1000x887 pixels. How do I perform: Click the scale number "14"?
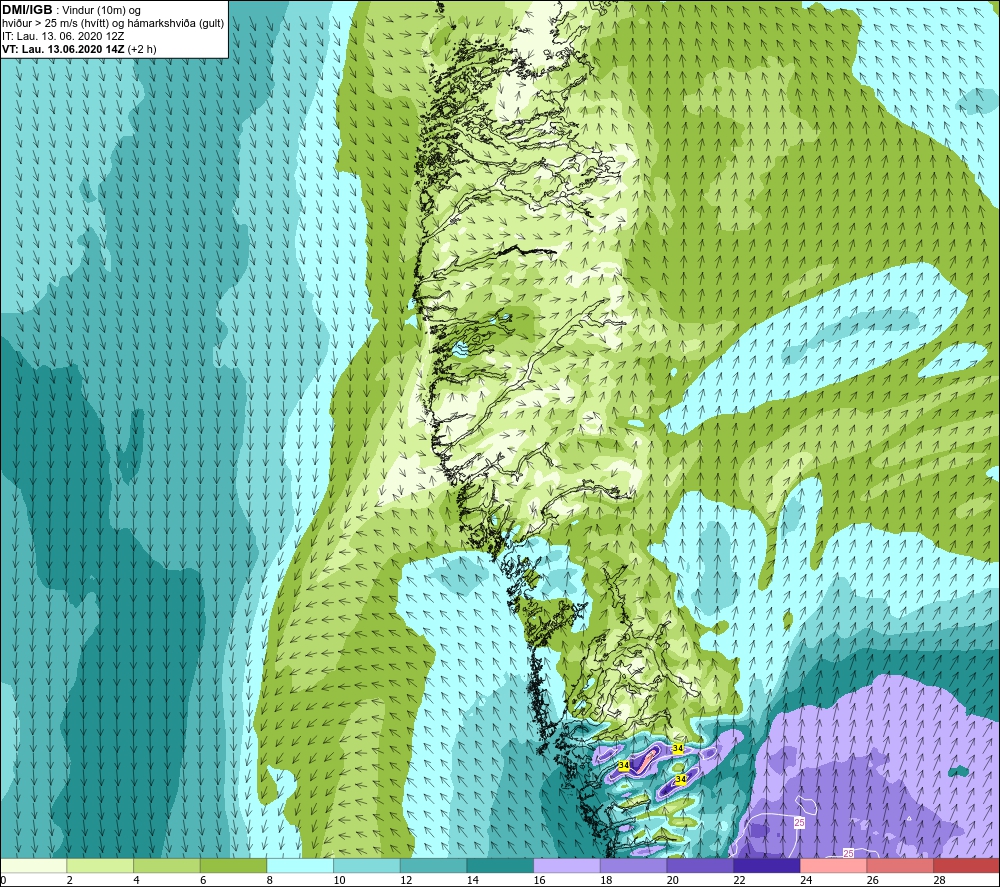tap(473, 880)
